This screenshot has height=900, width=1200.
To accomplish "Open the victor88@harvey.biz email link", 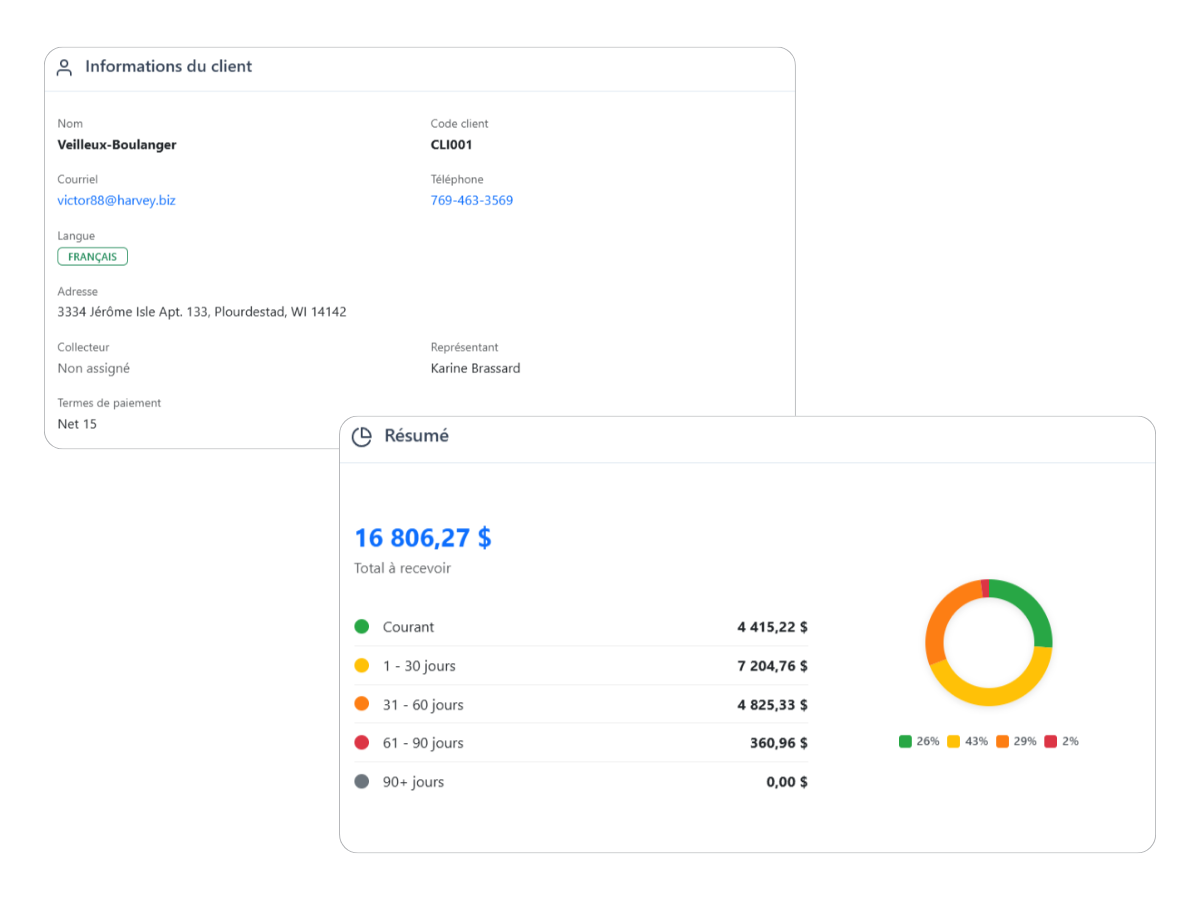I will click(x=117, y=200).
